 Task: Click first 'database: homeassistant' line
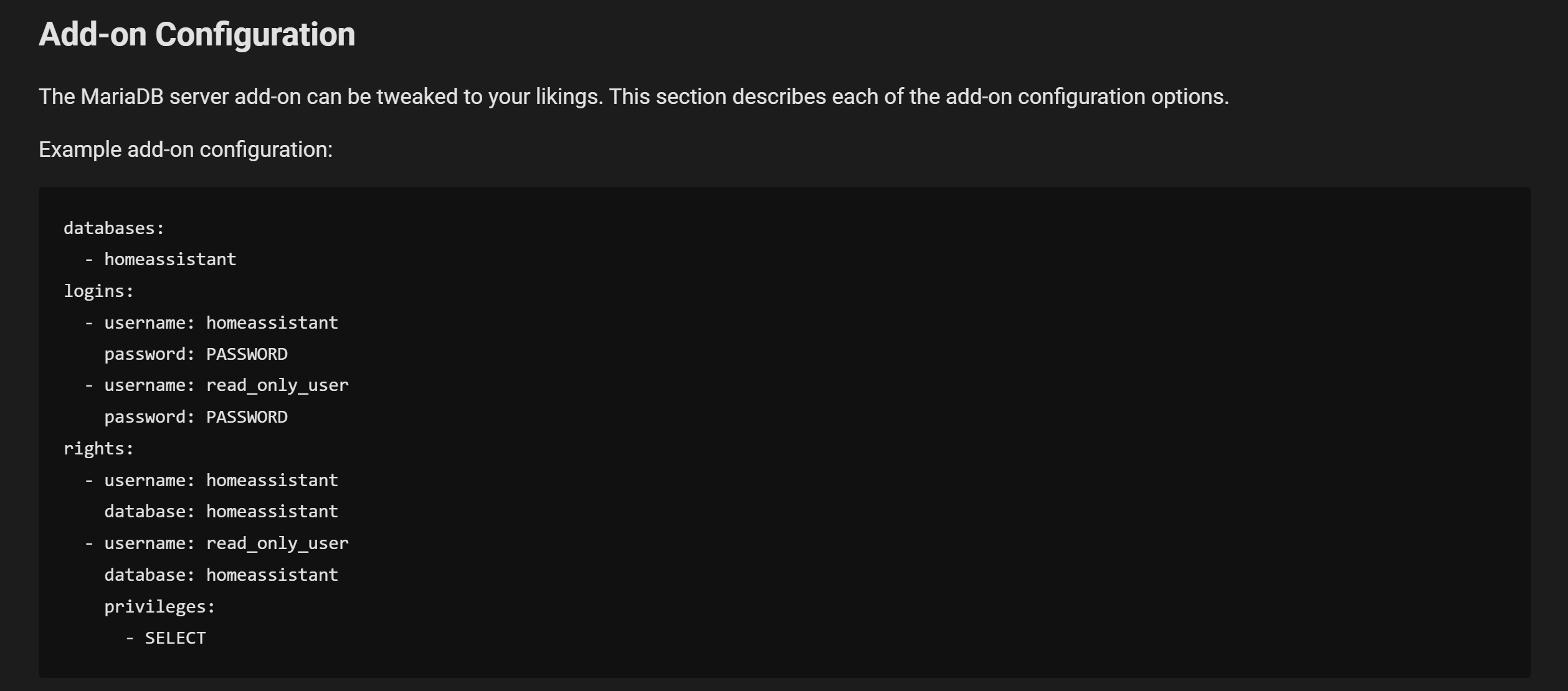click(x=221, y=511)
